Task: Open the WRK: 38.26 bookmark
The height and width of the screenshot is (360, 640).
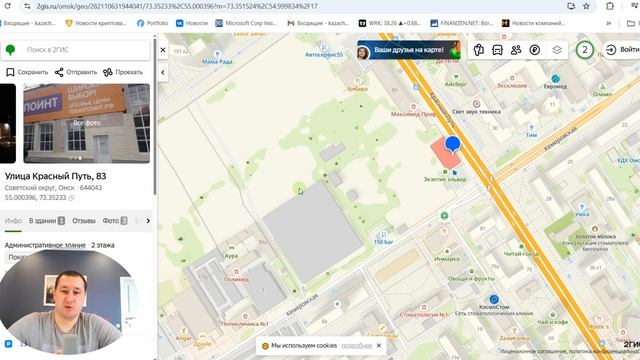Action: [x=390, y=23]
